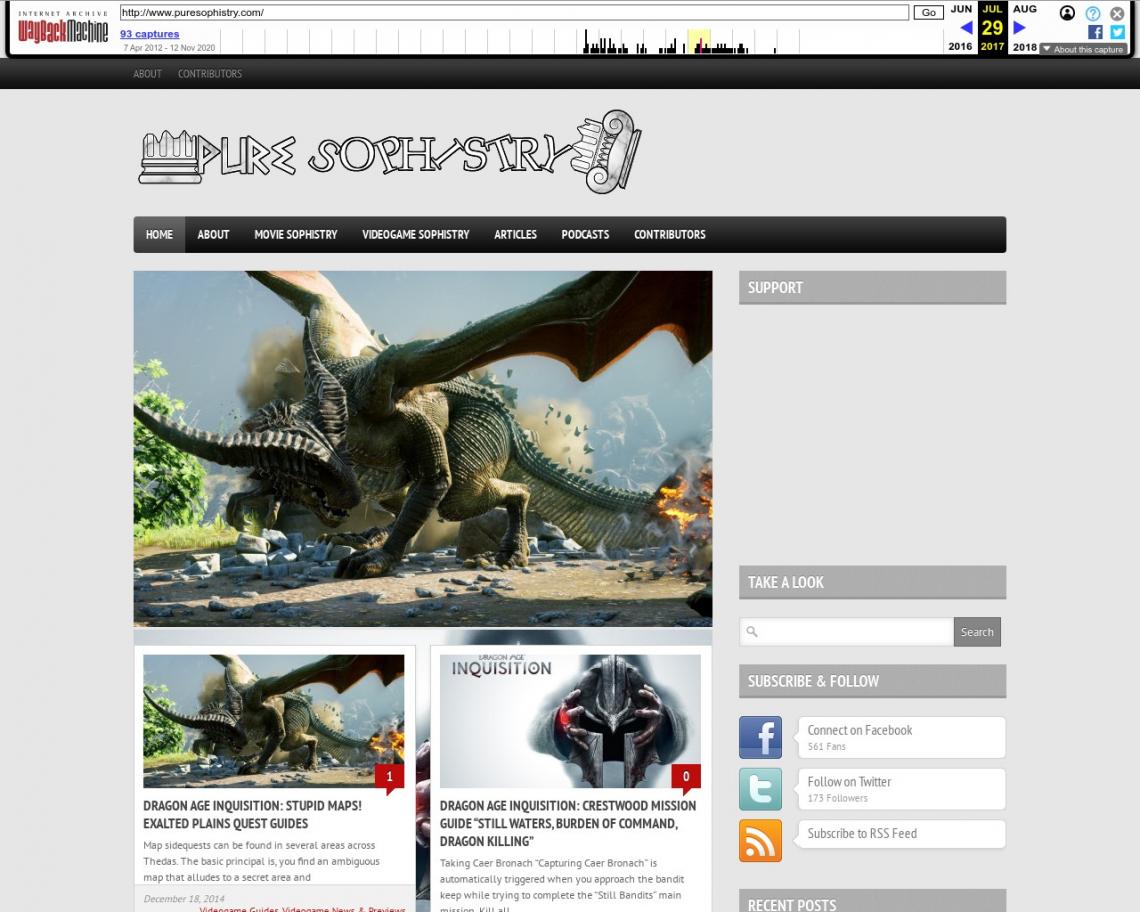Click Connect on Facebook link
Viewport: 1140px width, 912px height.
(x=859, y=730)
